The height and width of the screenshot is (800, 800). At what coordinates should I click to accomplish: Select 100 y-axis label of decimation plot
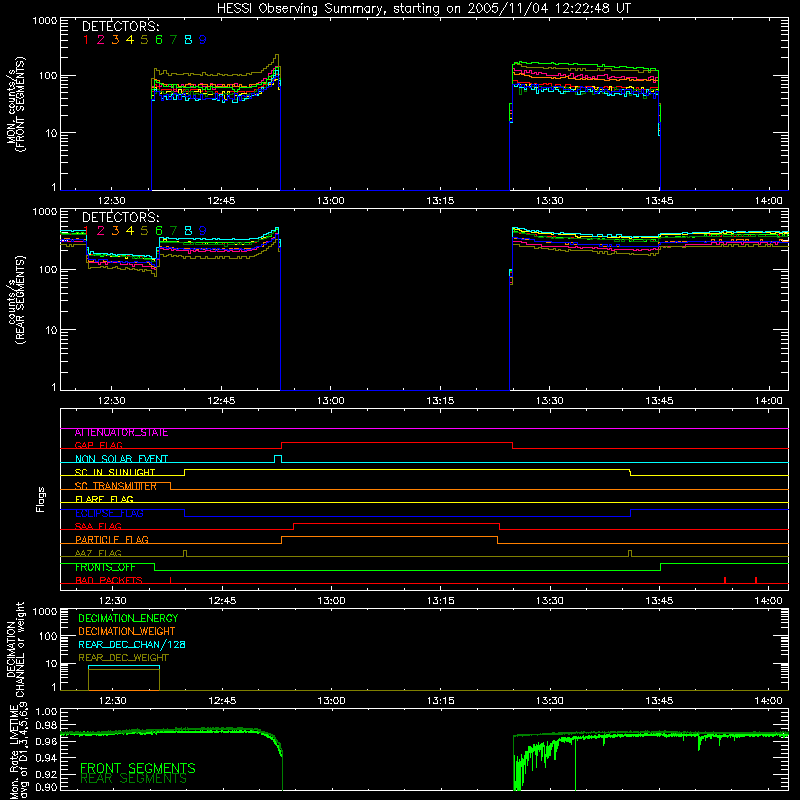[48, 636]
